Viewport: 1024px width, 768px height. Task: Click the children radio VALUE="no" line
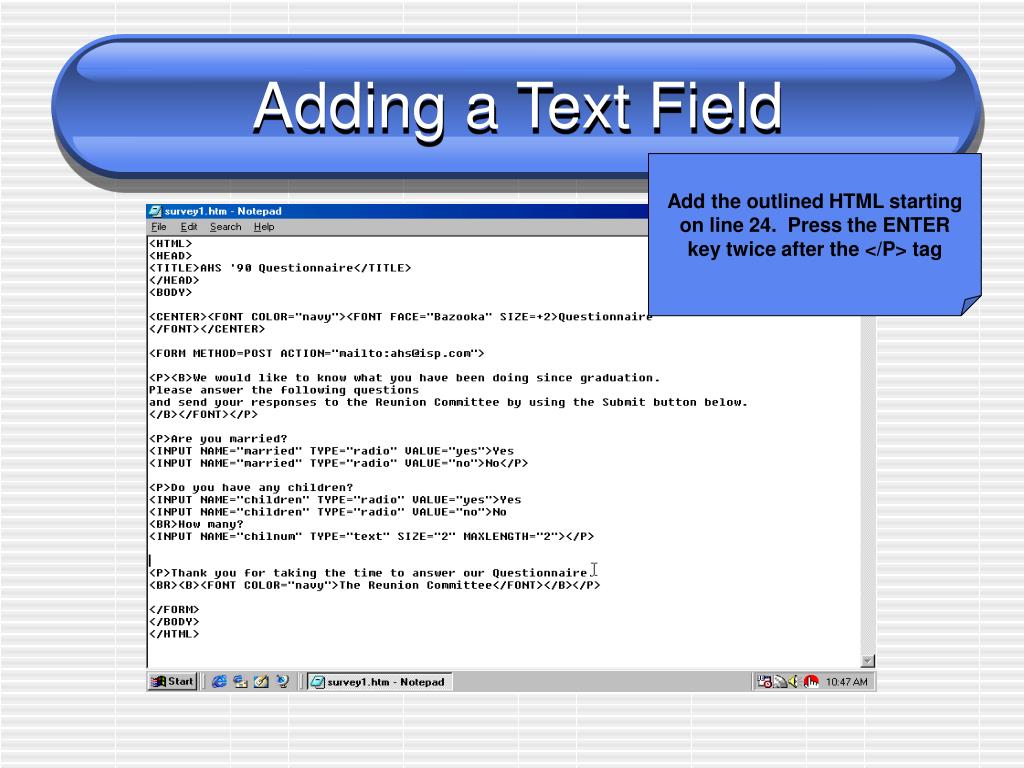coord(328,512)
